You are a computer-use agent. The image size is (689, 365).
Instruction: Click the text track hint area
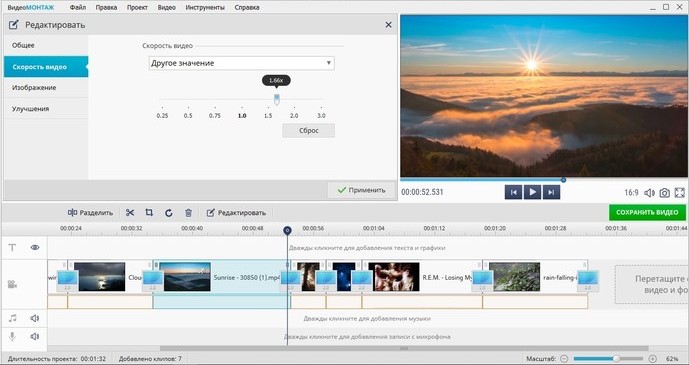coord(367,248)
